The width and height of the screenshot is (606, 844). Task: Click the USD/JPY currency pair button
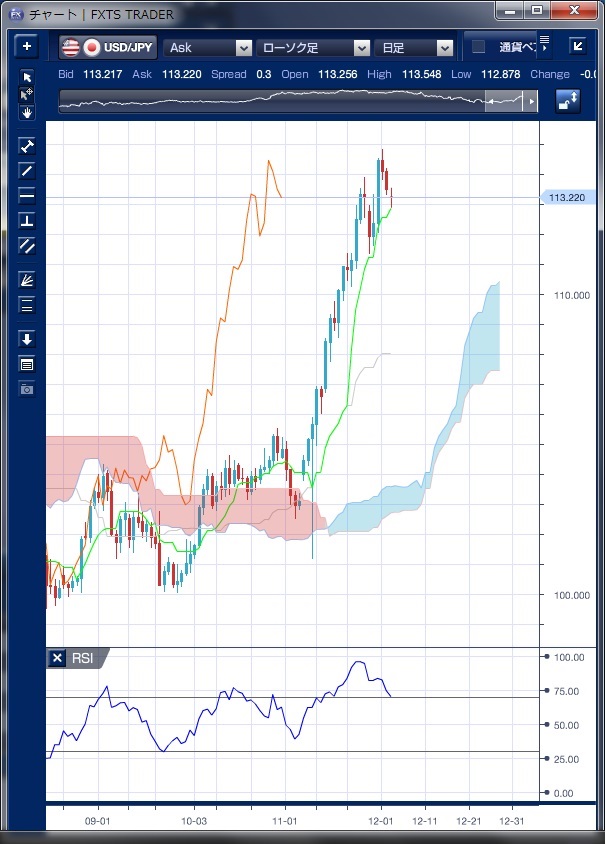coord(107,47)
